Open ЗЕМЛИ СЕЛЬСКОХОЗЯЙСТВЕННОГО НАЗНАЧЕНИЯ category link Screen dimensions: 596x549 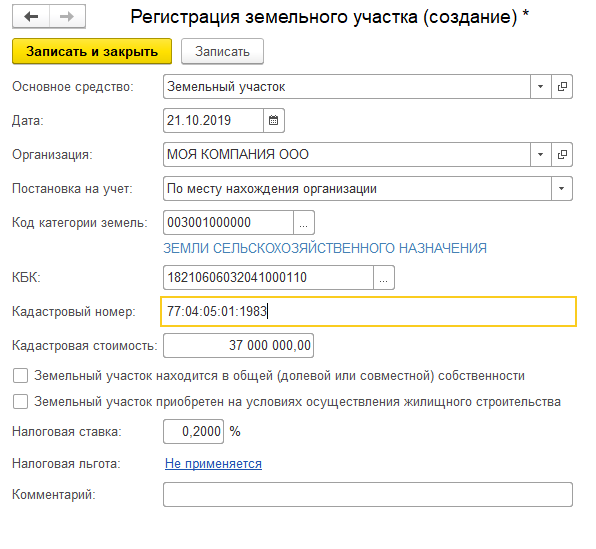(325, 248)
